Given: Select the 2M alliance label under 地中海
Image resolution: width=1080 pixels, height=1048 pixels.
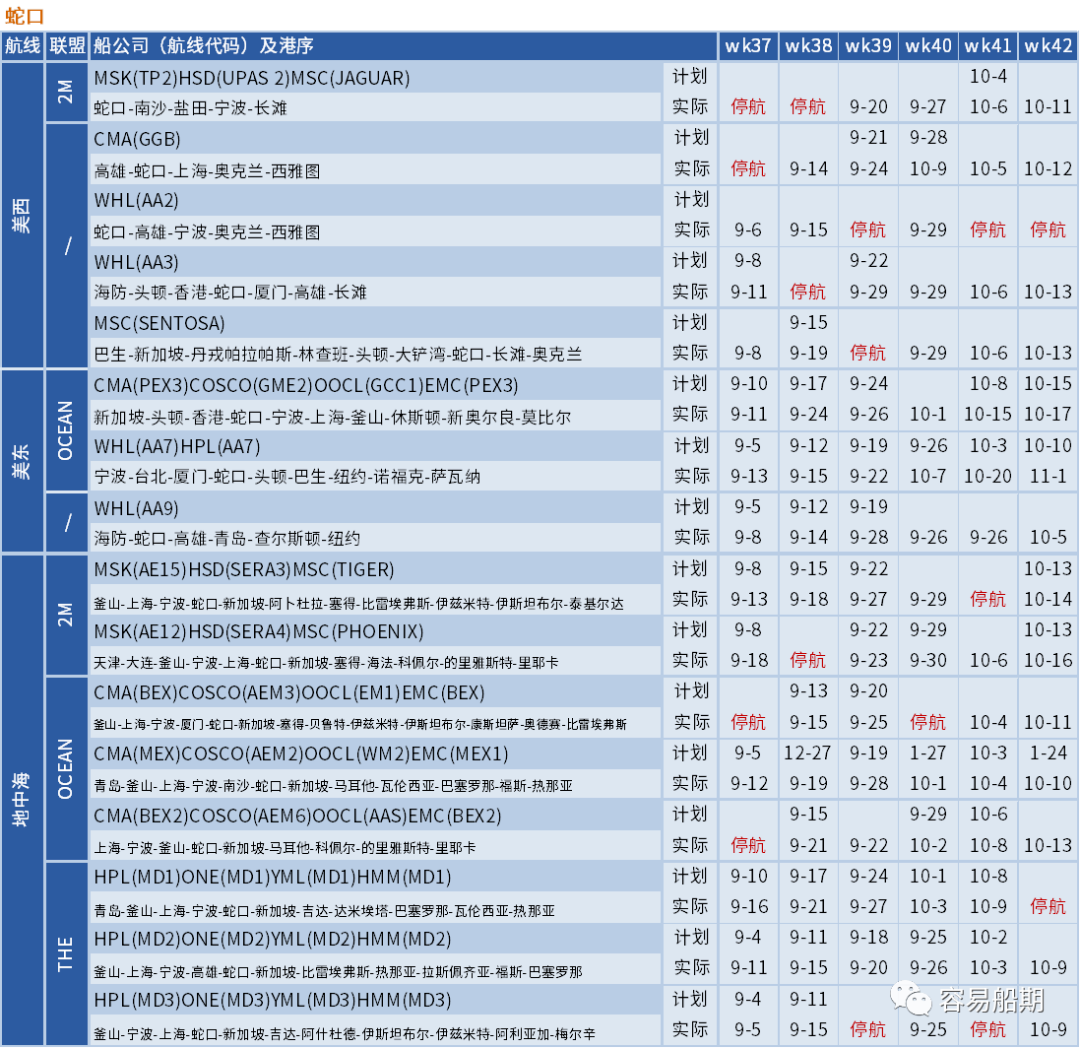Looking at the screenshot, I should pos(67,615).
